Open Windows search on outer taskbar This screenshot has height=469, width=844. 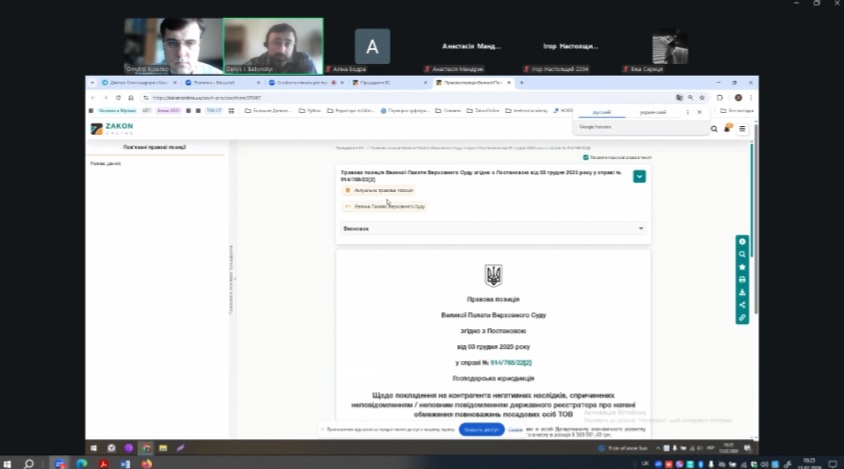29,464
